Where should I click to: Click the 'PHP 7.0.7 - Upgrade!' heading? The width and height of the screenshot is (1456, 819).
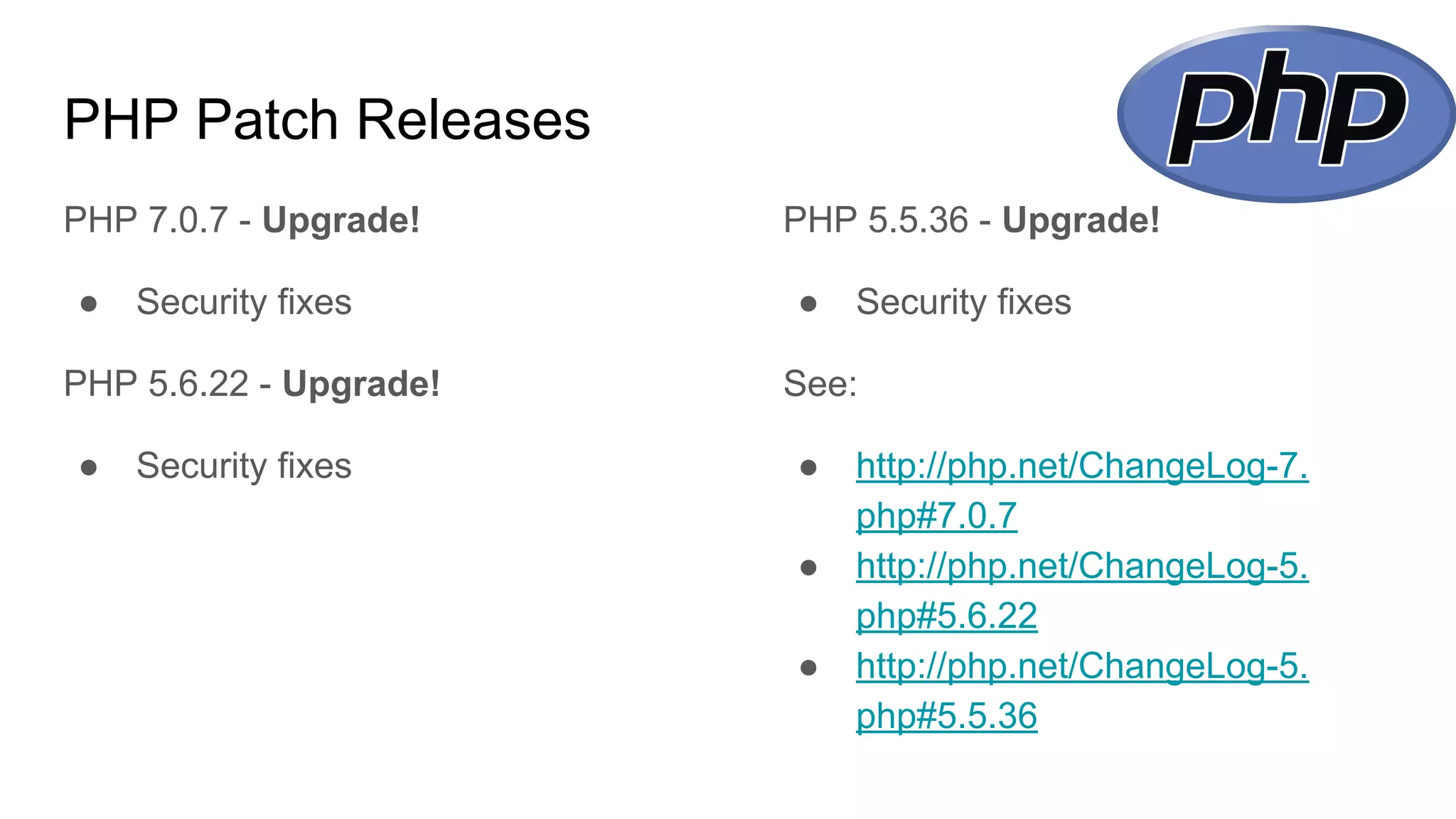pyautogui.click(x=242, y=220)
